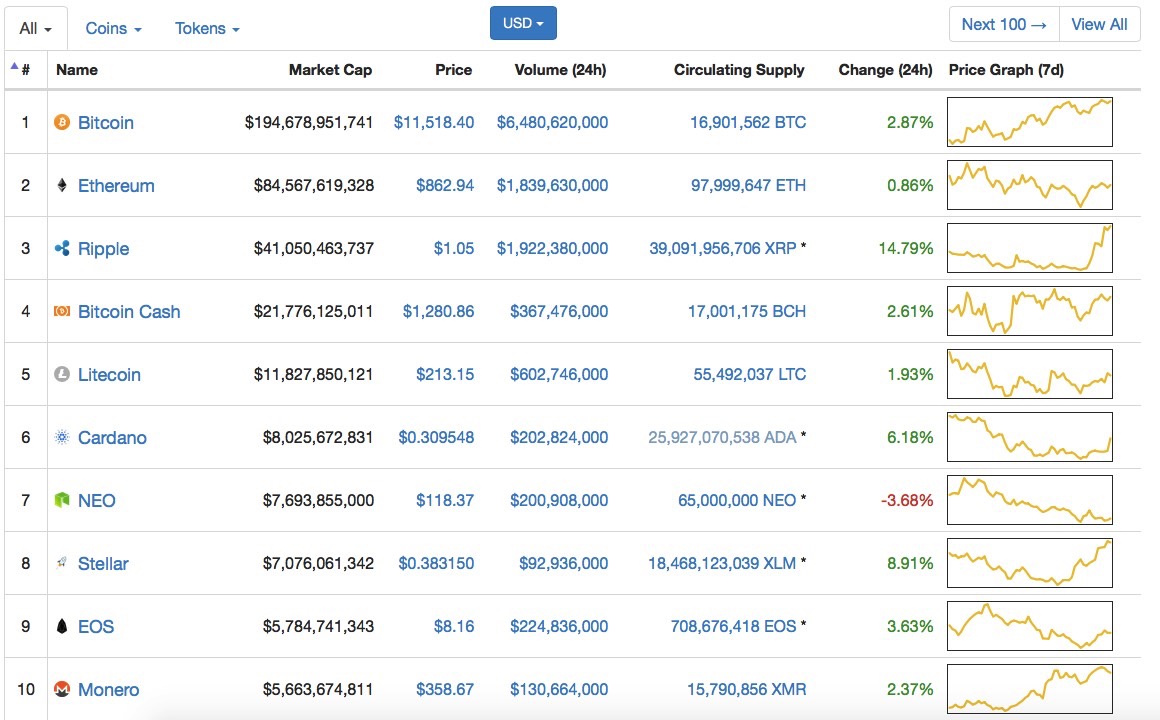Click NEO supply 65,000,000 NEO
This screenshot has width=1160, height=720.
pos(737,500)
